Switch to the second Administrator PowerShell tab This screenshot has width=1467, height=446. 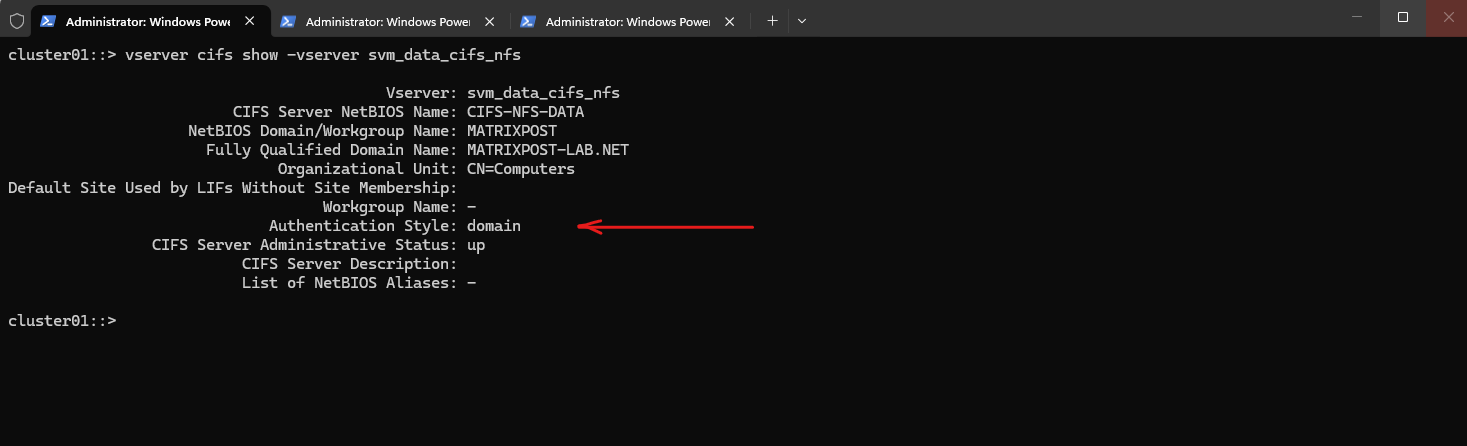(378, 20)
